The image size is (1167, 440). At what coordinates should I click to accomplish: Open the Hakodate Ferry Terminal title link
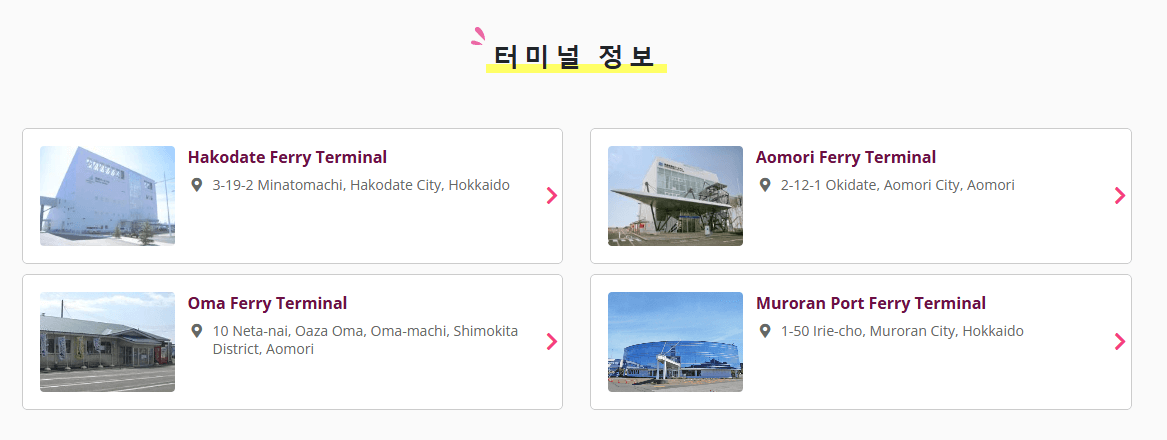[287, 157]
